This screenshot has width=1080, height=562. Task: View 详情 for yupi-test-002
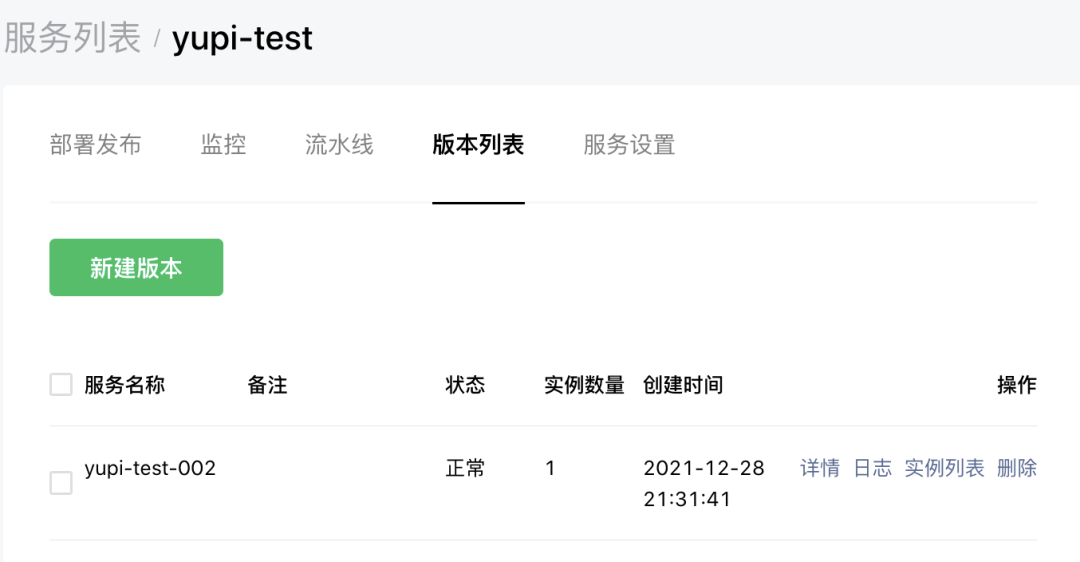820,468
